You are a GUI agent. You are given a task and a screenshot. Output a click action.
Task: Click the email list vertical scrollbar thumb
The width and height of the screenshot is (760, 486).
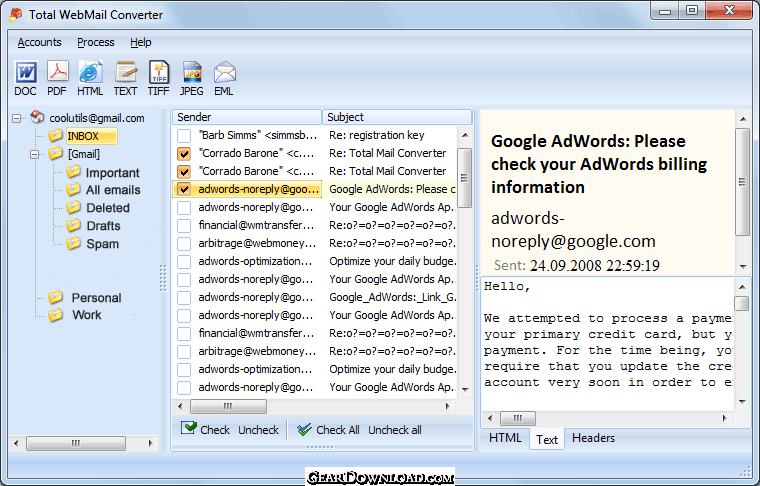(x=465, y=178)
